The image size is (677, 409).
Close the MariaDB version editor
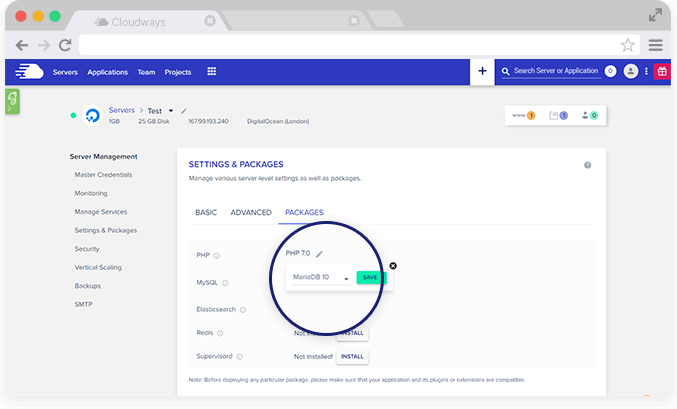[x=392, y=265]
